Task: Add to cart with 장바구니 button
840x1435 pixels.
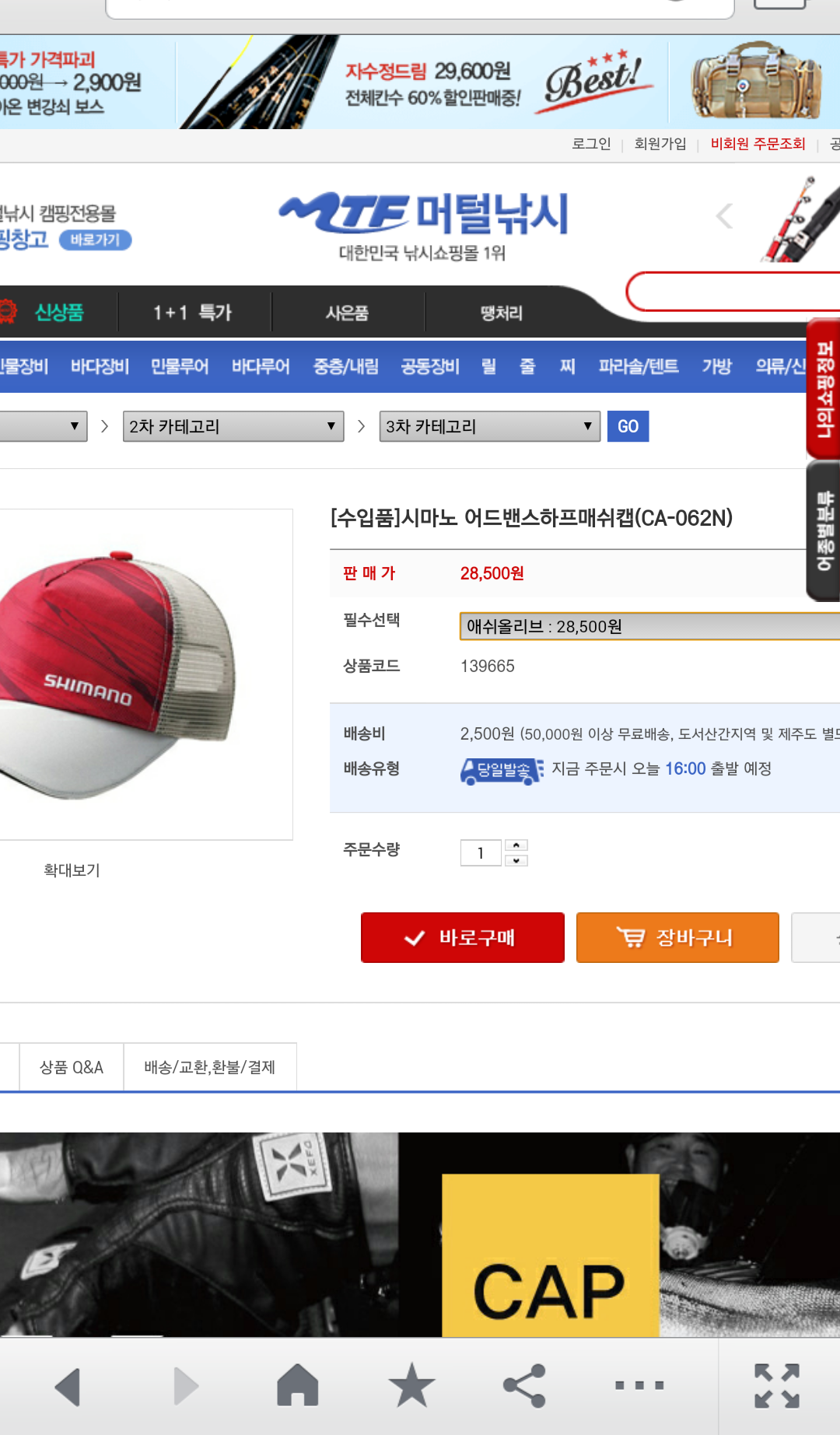Action: [677, 937]
